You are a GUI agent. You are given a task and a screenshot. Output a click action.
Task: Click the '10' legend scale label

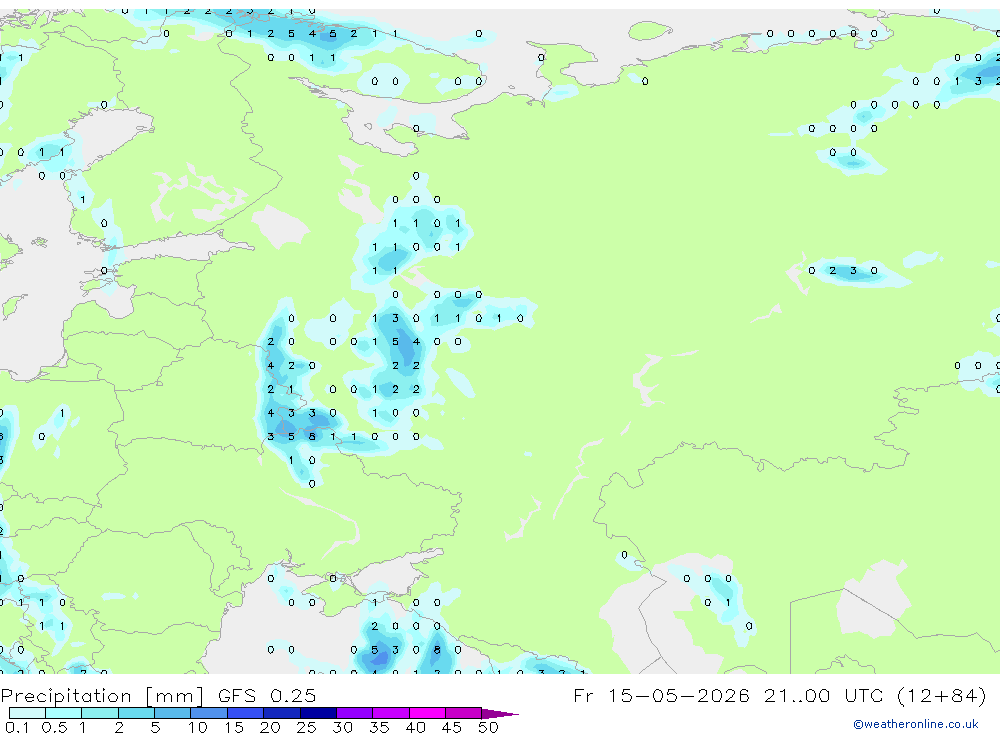(198, 727)
